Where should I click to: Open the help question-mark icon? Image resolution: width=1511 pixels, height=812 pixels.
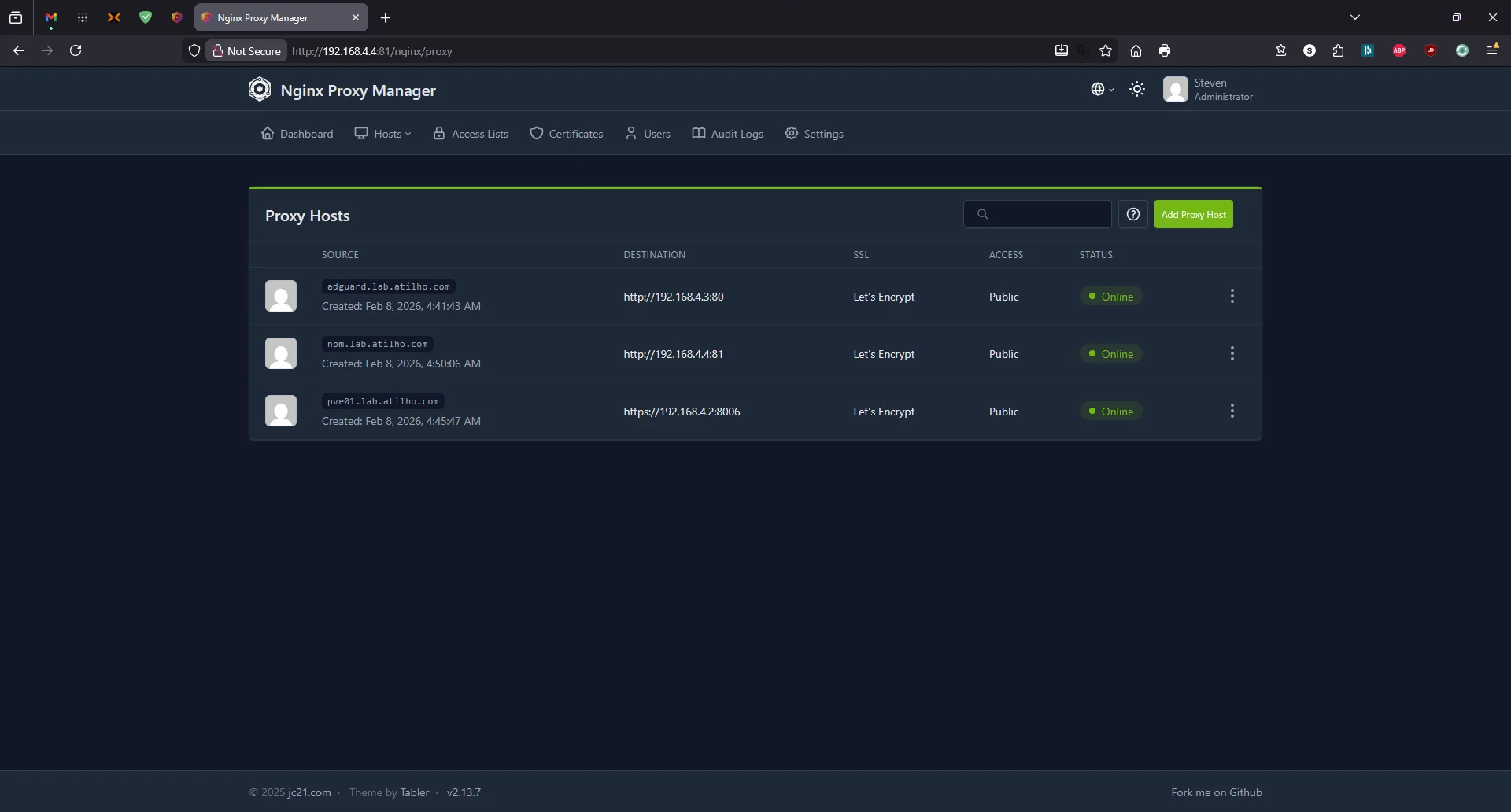(1132, 214)
